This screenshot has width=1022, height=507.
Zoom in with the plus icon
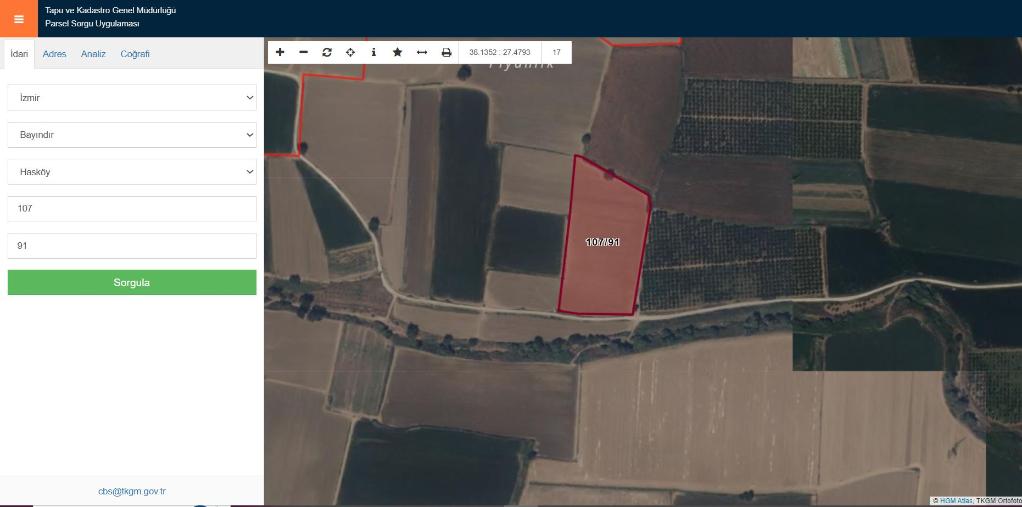click(x=280, y=52)
